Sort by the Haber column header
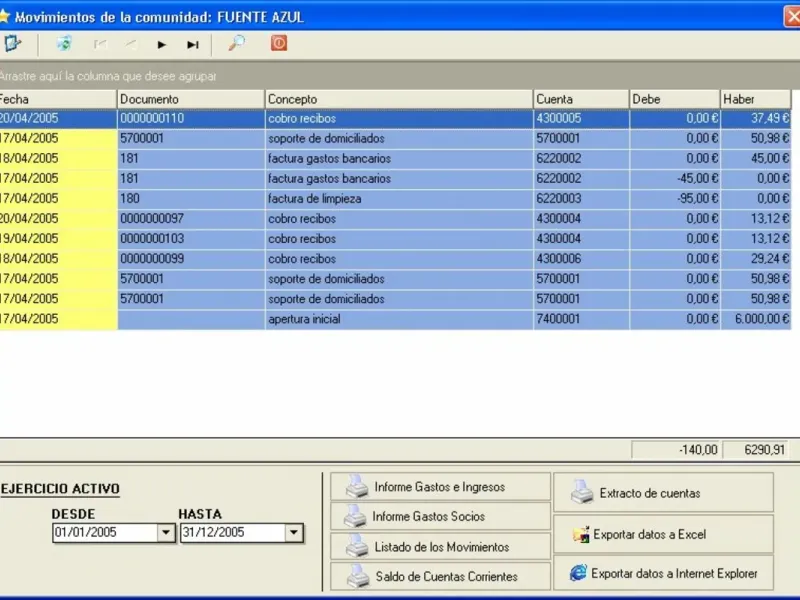This screenshot has width=800, height=600. pos(755,99)
